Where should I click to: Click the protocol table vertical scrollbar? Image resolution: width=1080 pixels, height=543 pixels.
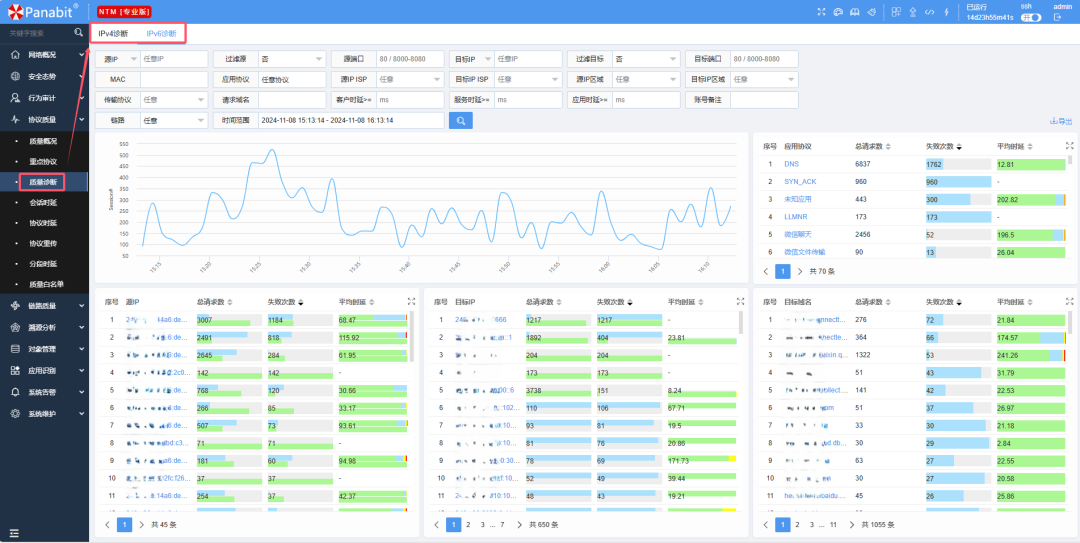pos(1070,161)
